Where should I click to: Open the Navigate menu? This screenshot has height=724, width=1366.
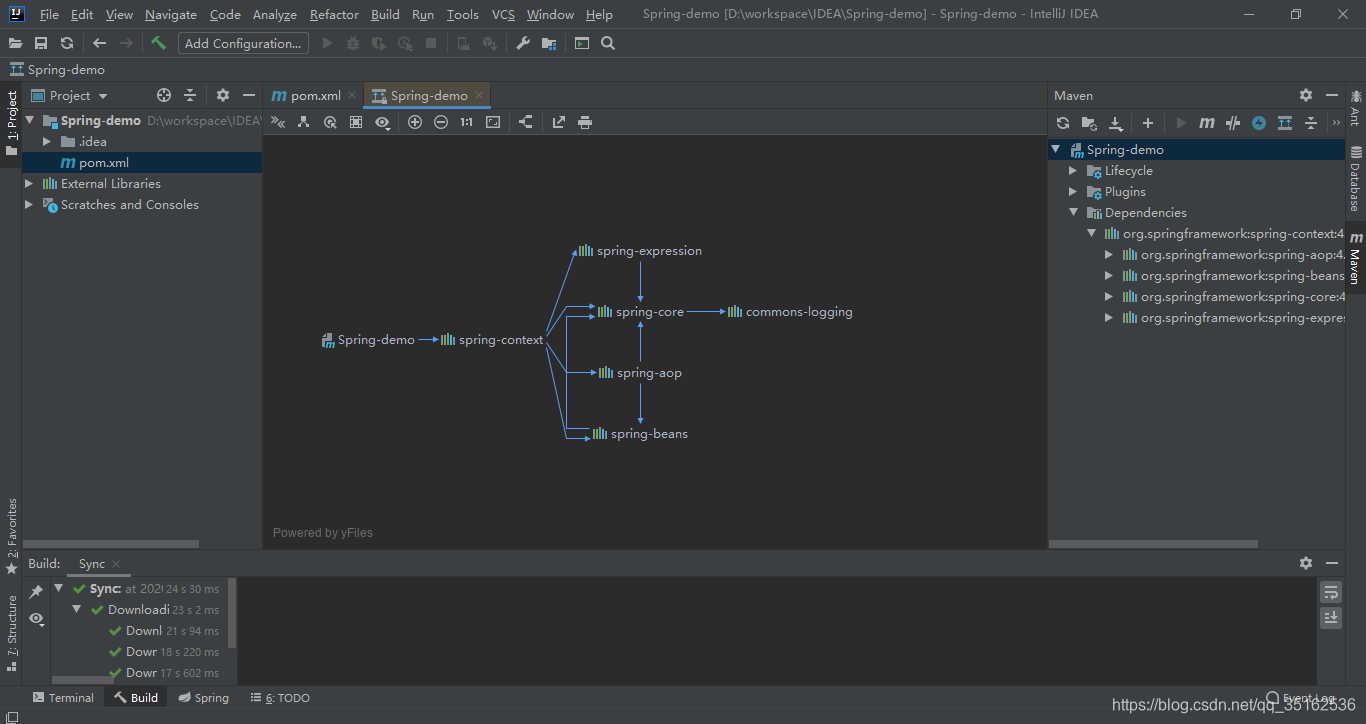click(171, 15)
